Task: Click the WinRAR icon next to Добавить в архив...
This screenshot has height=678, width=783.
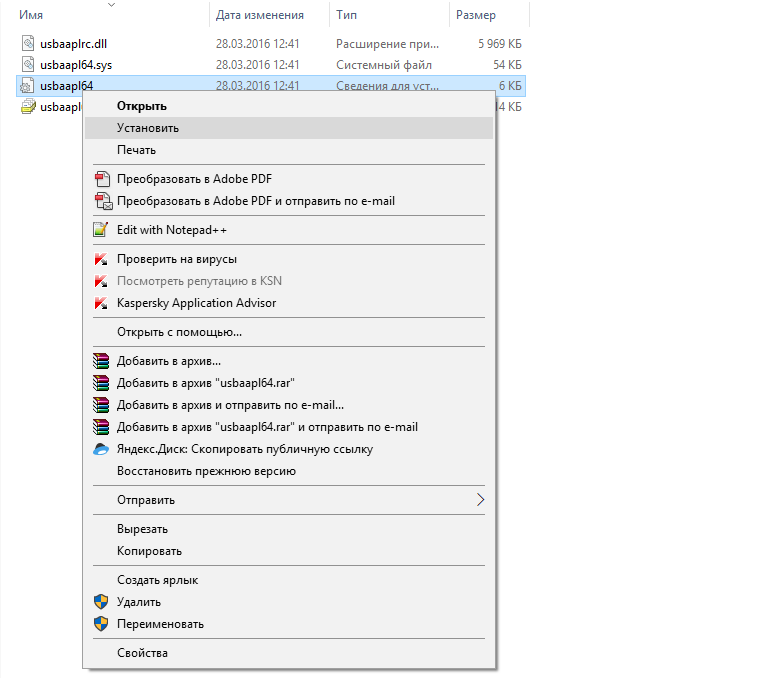Action: pos(100,361)
